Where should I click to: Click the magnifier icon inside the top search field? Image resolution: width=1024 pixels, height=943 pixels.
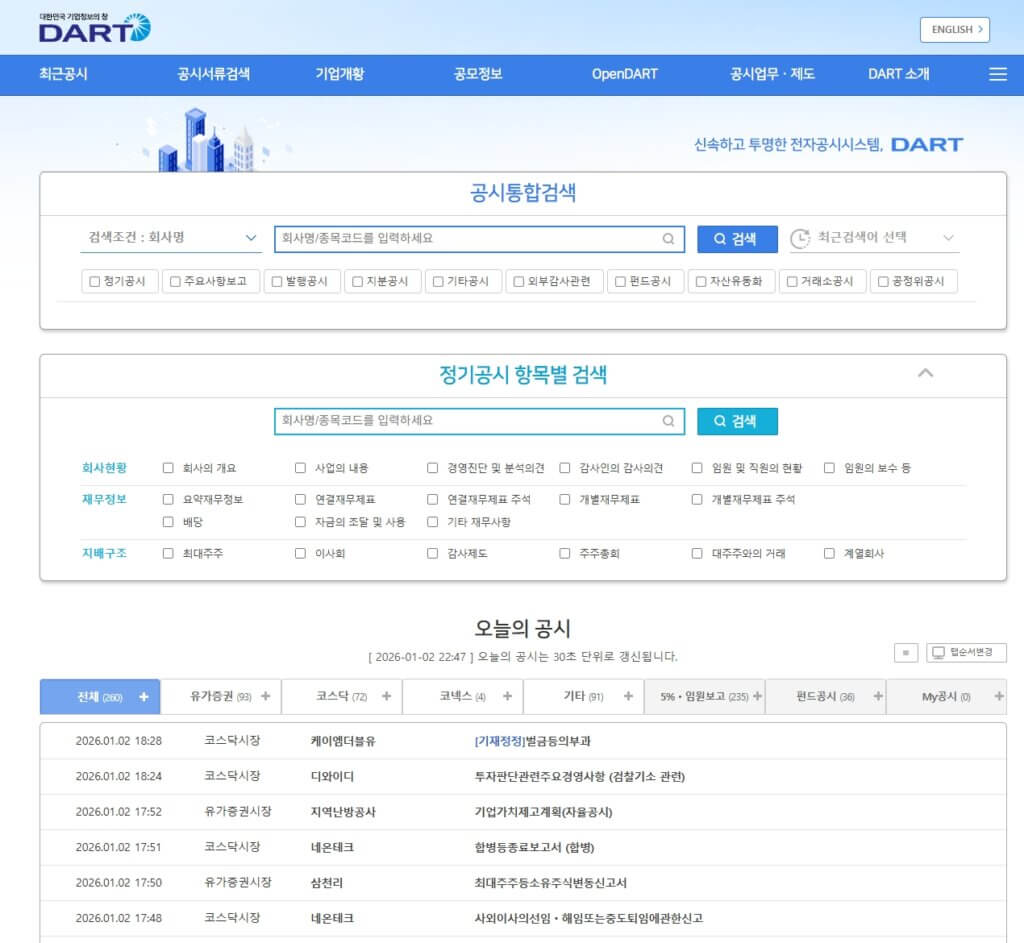tap(668, 238)
